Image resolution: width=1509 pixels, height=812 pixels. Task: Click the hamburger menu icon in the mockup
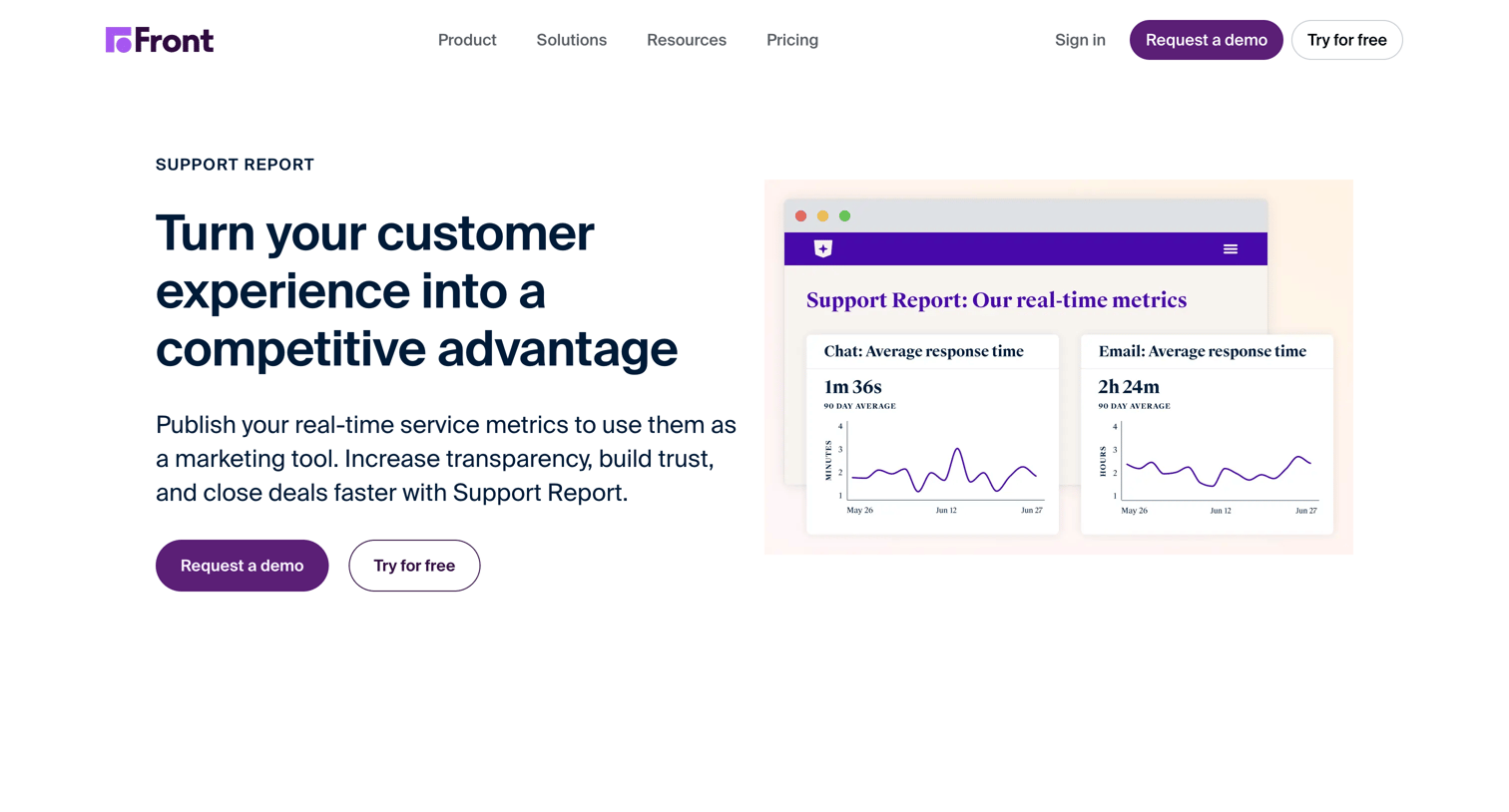(1230, 249)
